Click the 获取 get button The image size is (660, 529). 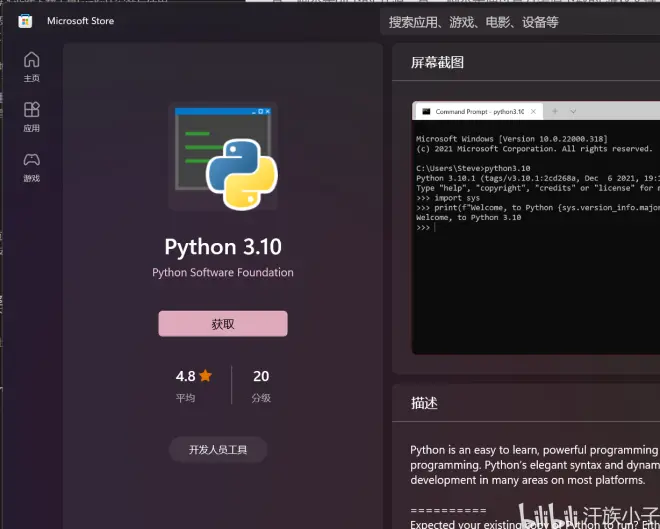(223, 324)
